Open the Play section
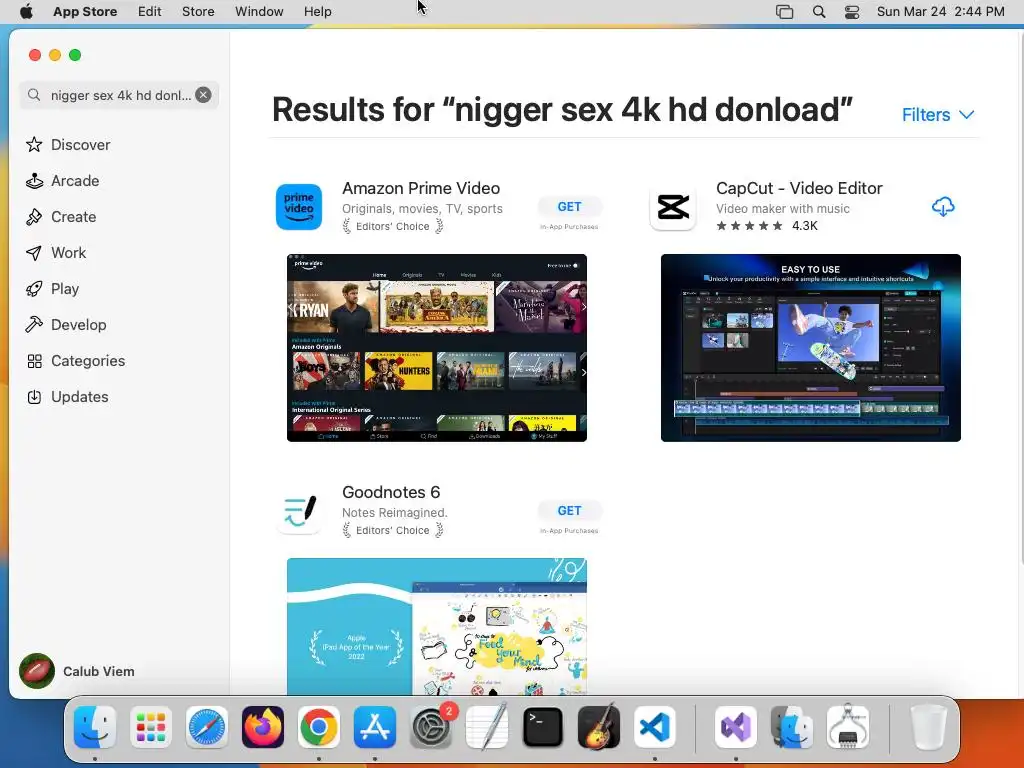Image resolution: width=1024 pixels, height=768 pixels. pyautogui.click(x=52, y=289)
